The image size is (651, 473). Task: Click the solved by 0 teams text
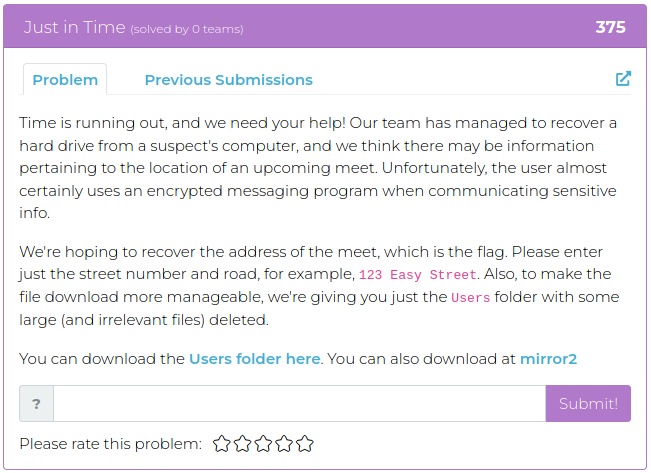[187, 29]
